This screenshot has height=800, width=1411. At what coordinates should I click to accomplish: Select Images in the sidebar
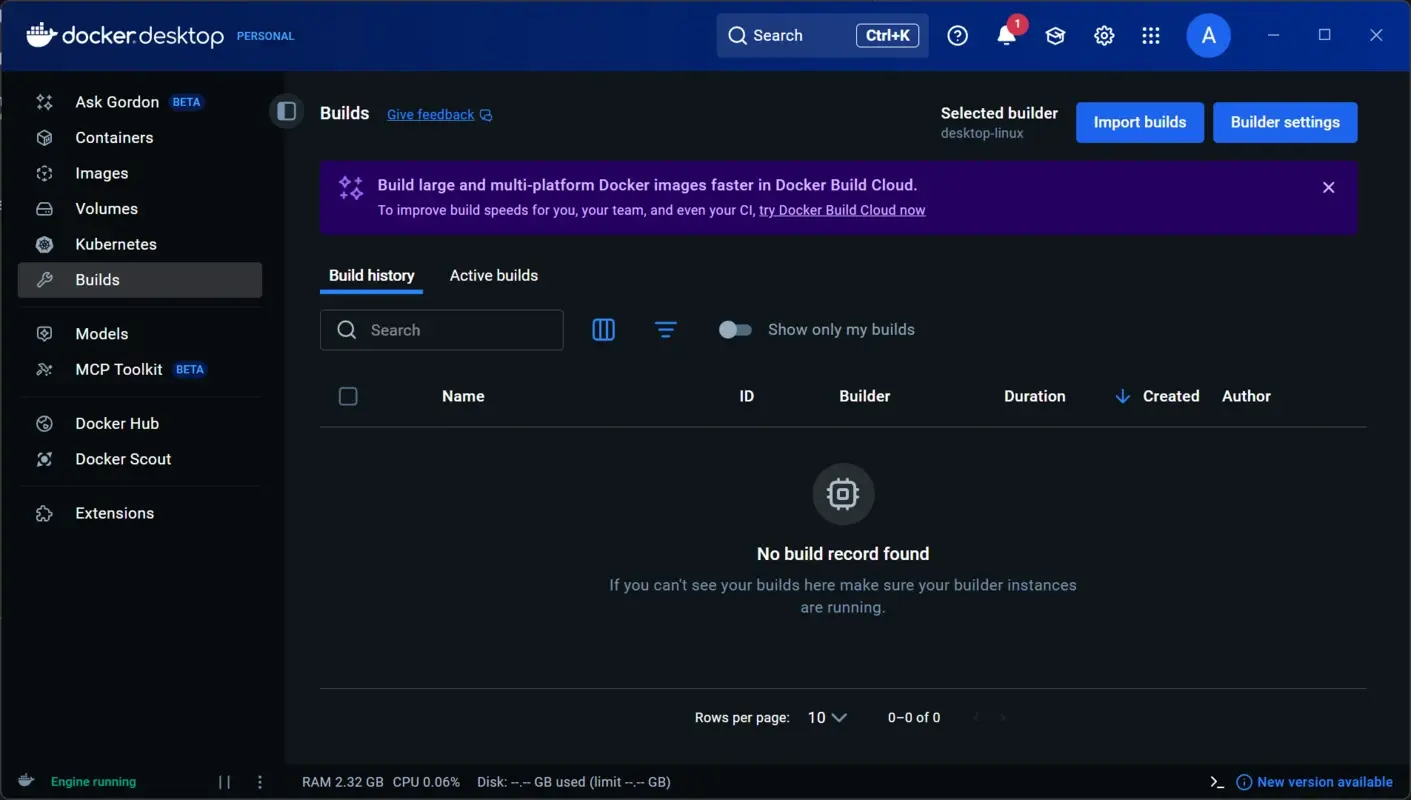click(101, 172)
